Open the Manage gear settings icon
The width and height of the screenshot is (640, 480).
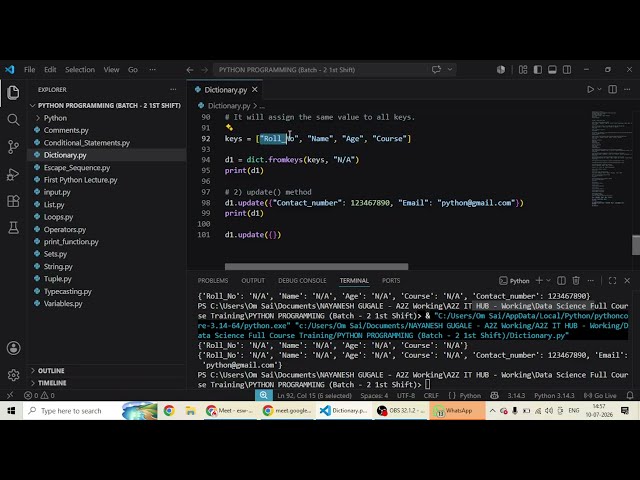13,375
